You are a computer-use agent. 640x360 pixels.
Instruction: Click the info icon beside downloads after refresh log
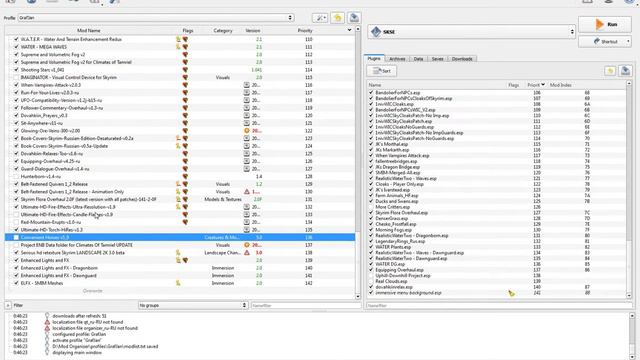click(x=47, y=316)
